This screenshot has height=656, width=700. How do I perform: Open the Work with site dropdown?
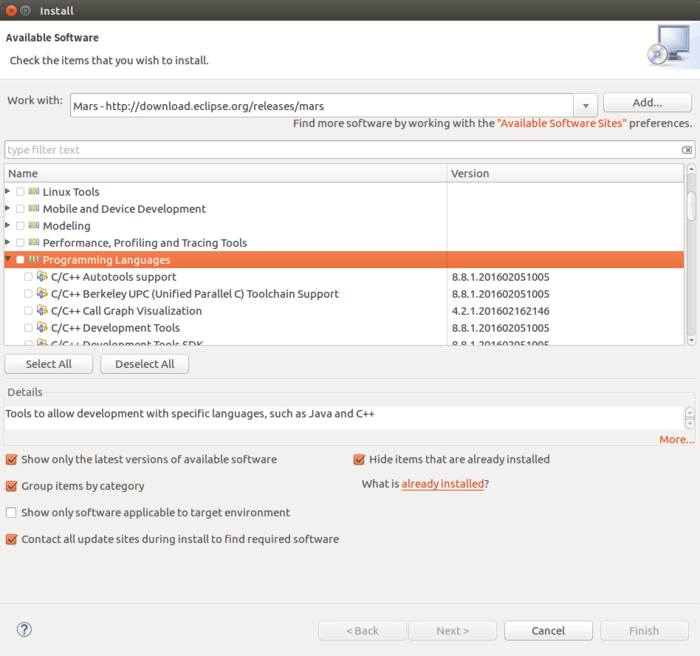(585, 106)
